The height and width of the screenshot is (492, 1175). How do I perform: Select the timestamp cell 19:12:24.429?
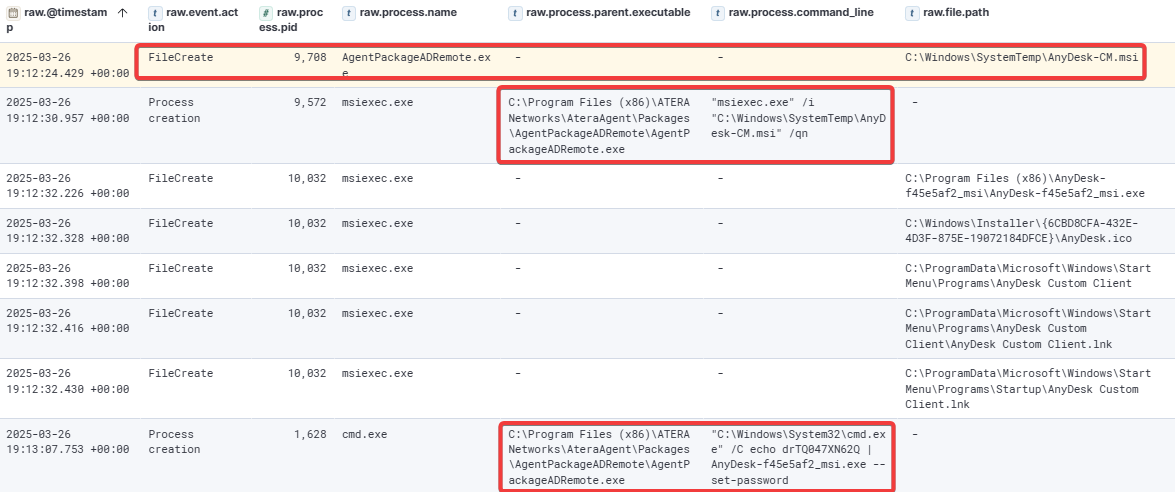point(67,64)
